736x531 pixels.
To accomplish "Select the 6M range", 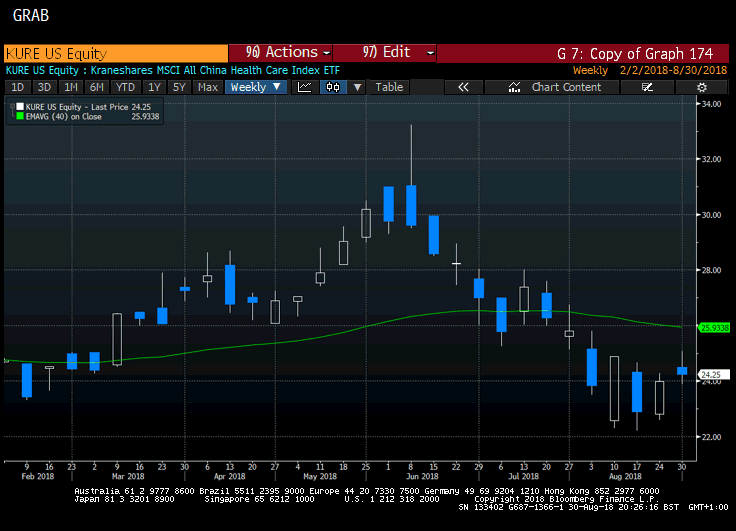I will point(97,87).
